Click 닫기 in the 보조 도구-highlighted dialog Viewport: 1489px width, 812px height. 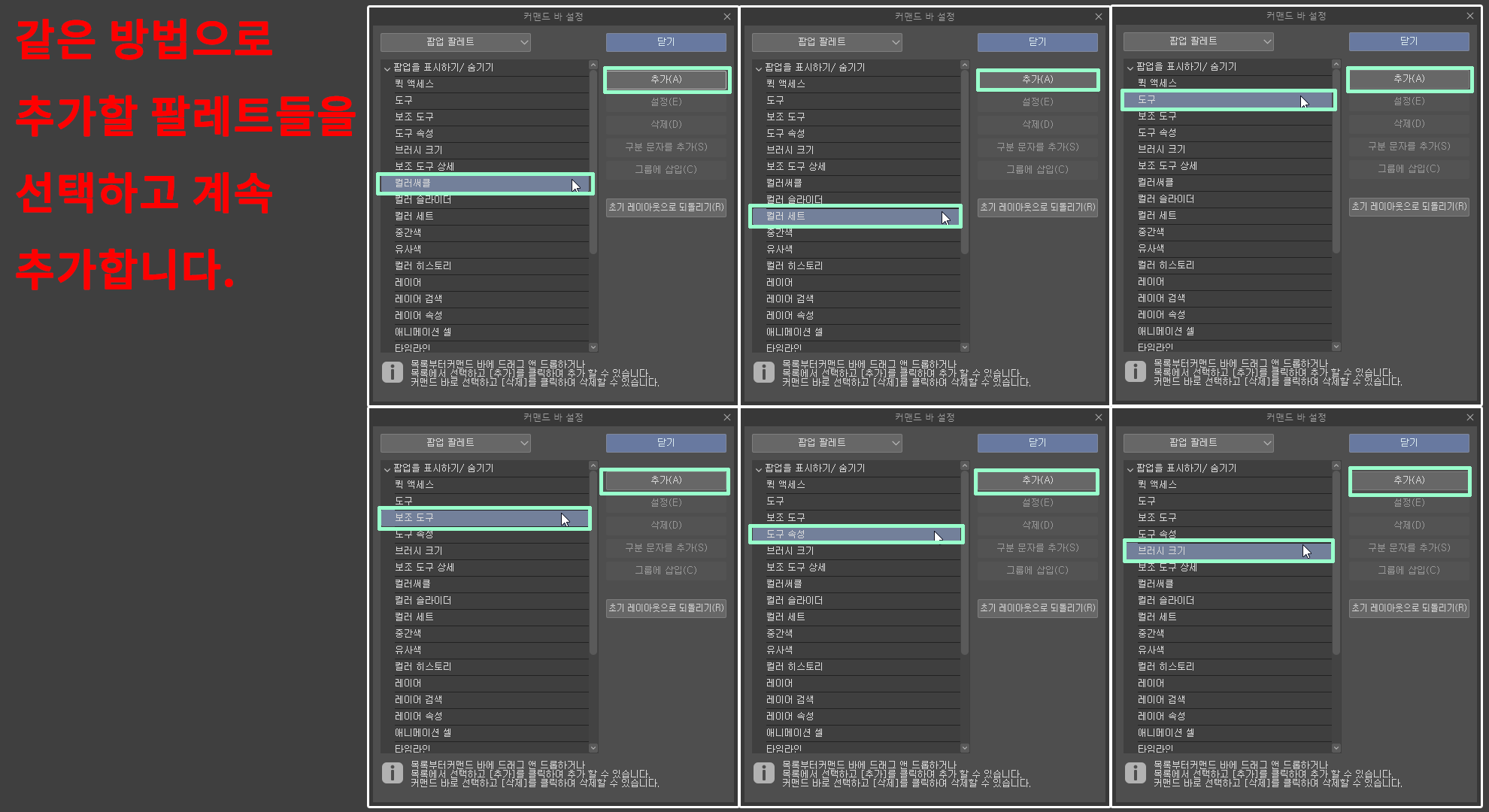(x=666, y=443)
